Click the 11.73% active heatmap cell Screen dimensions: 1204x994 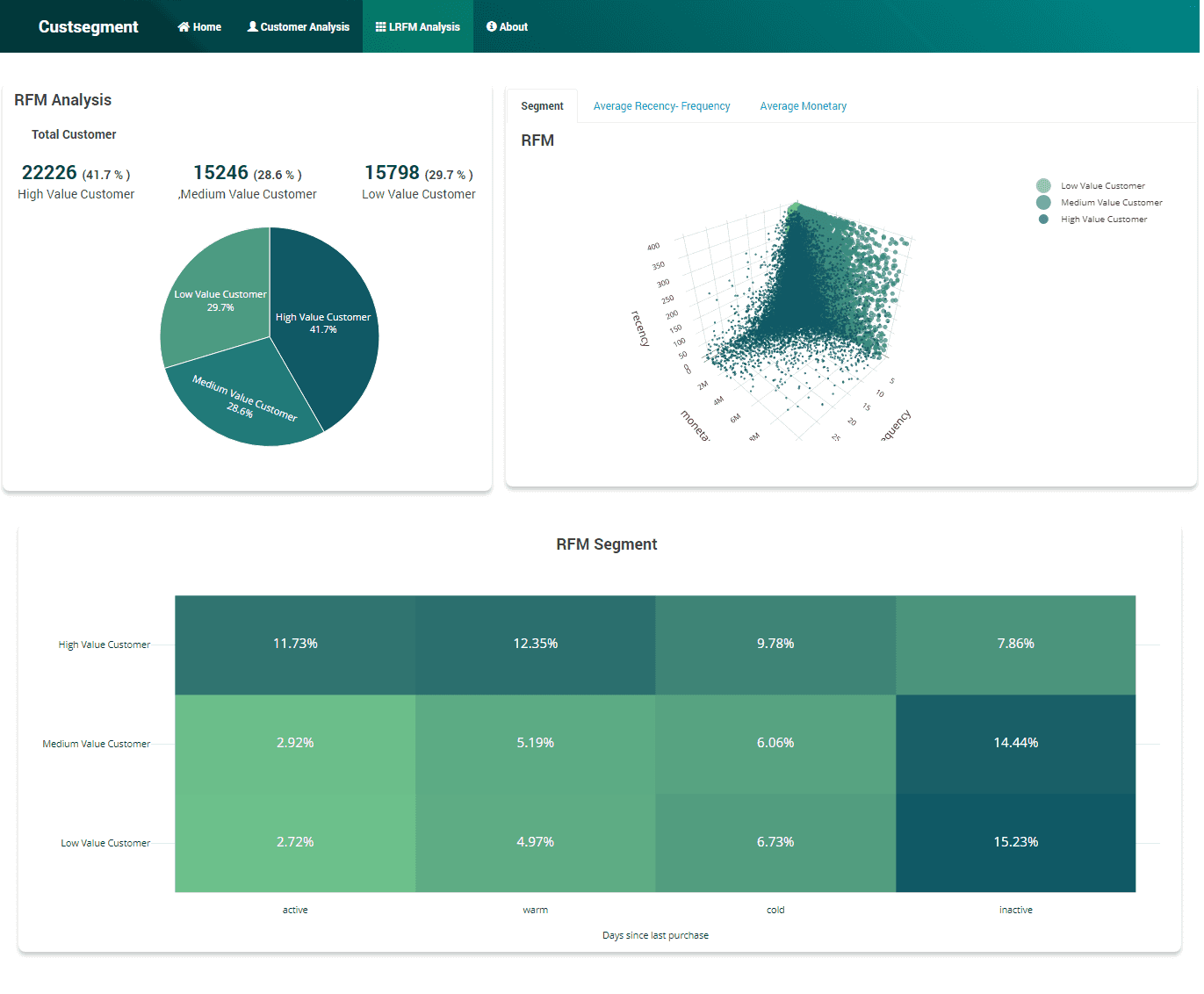295,643
